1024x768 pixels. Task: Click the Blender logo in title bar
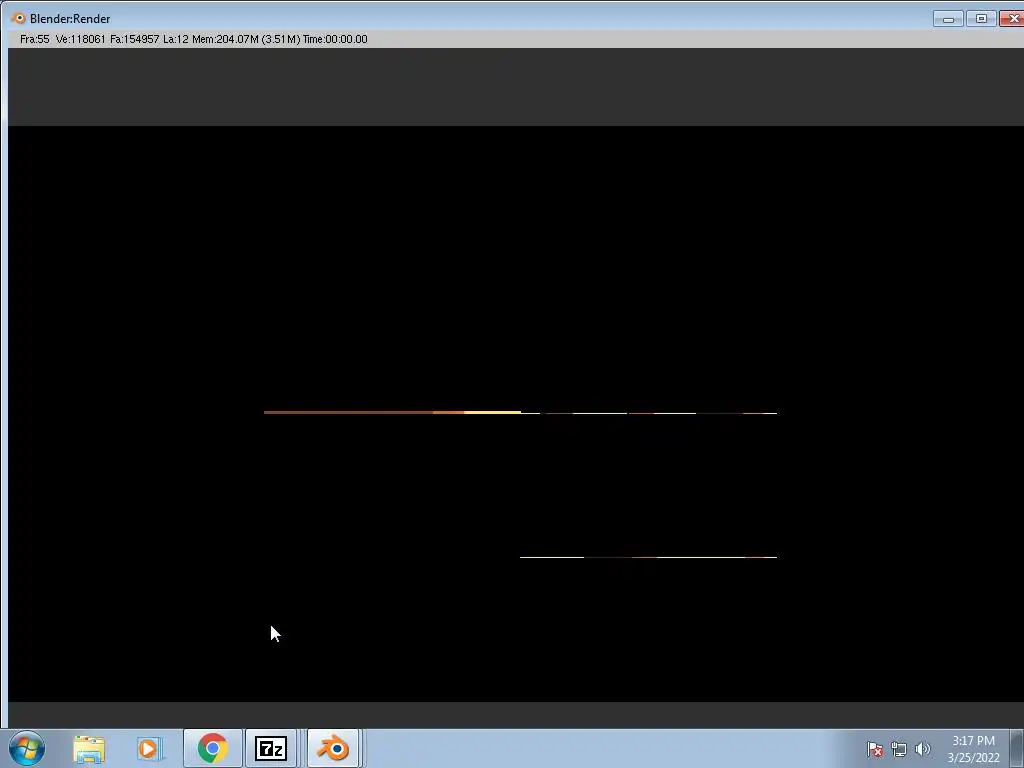coord(18,18)
